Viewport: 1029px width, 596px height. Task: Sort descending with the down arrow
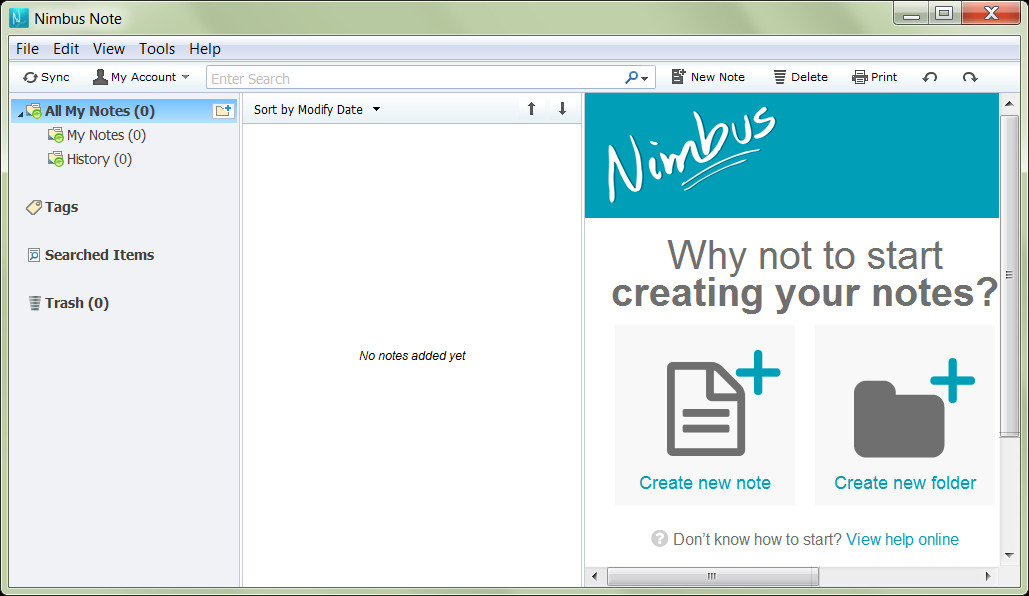coord(562,109)
